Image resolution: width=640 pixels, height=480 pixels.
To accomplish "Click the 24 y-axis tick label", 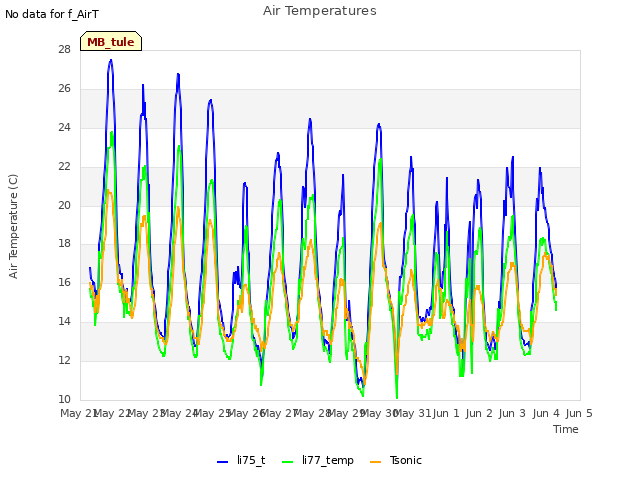I will click(64, 127).
